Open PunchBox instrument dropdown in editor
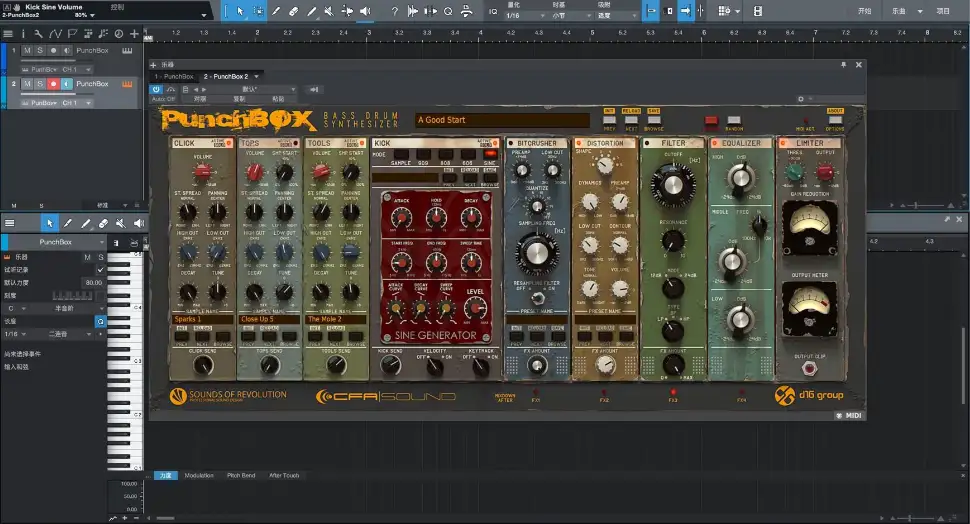The image size is (970, 524). tap(56, 243)
